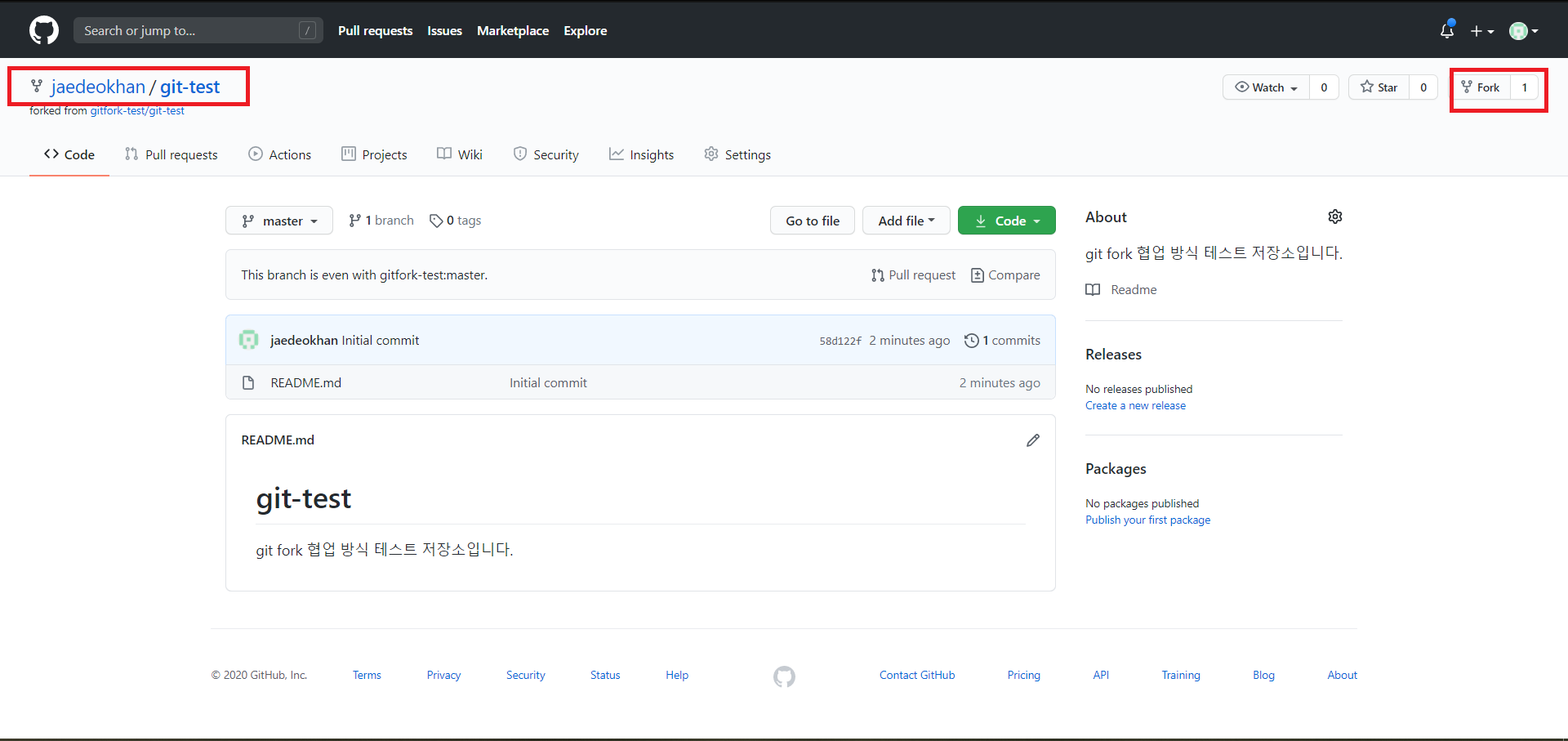
Task: Edit README with the pencil icon
Action: pos(1033,440)
